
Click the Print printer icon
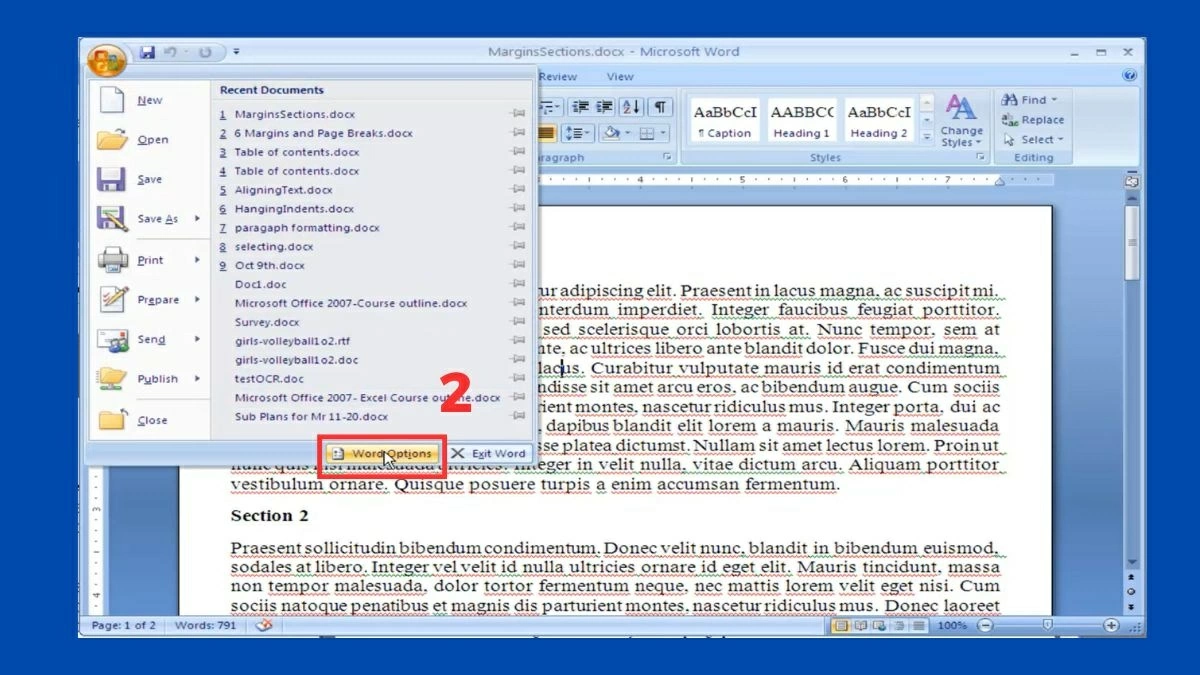pyautogui.click(x=112, y=260)
